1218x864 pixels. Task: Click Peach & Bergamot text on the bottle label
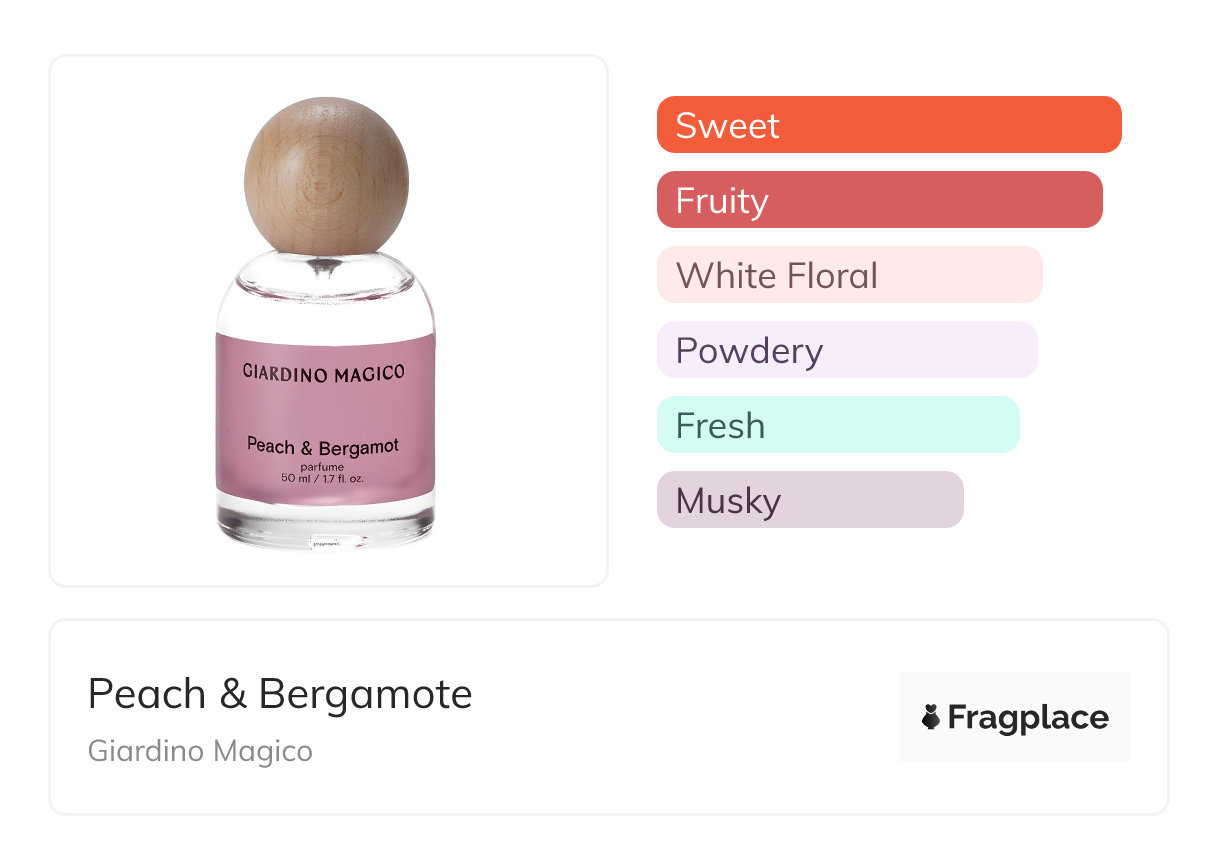pyautogui.click(x=323, y=446)
